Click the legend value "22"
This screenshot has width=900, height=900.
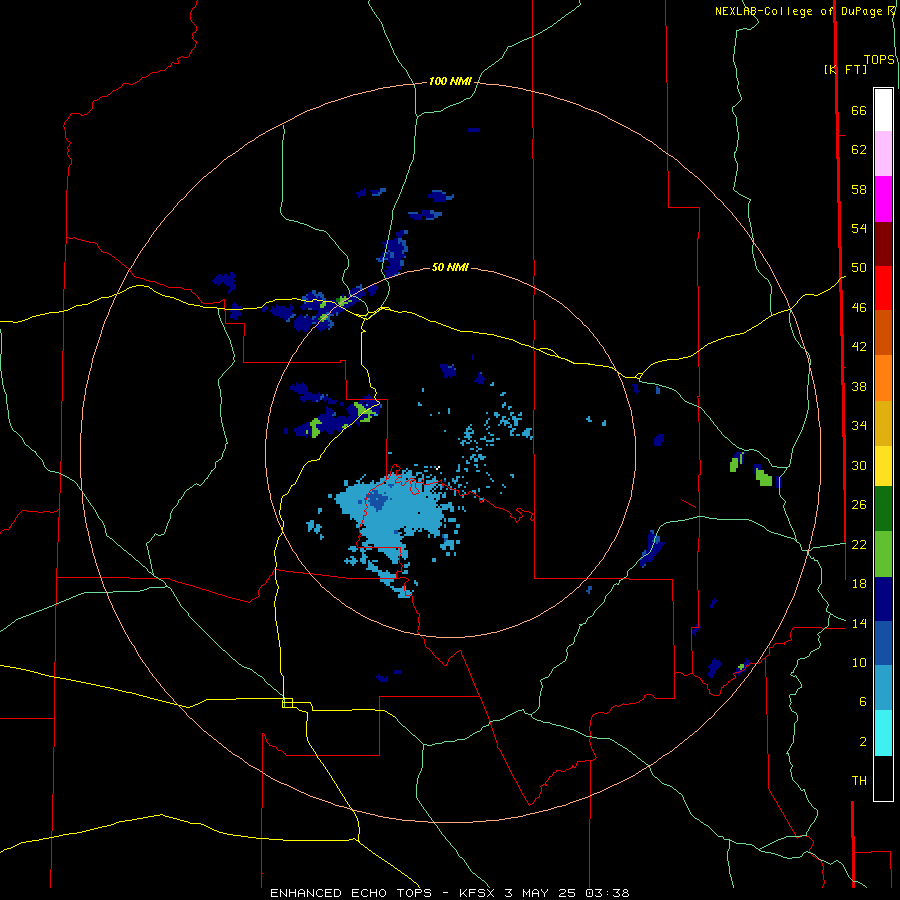(x=859, y=544)
